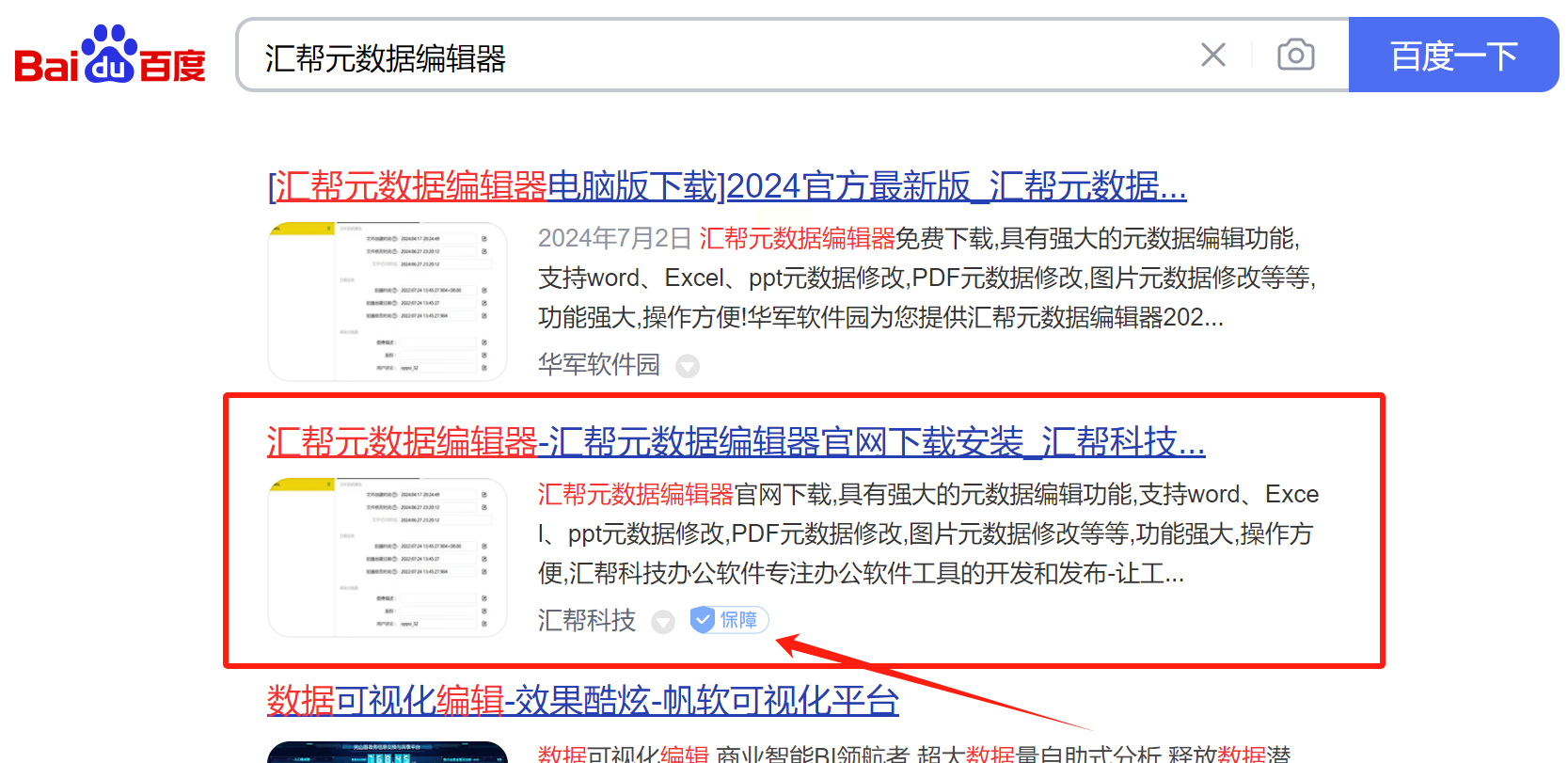Open 汇帮元数据编辑器官网下载安装 result link

736,441
